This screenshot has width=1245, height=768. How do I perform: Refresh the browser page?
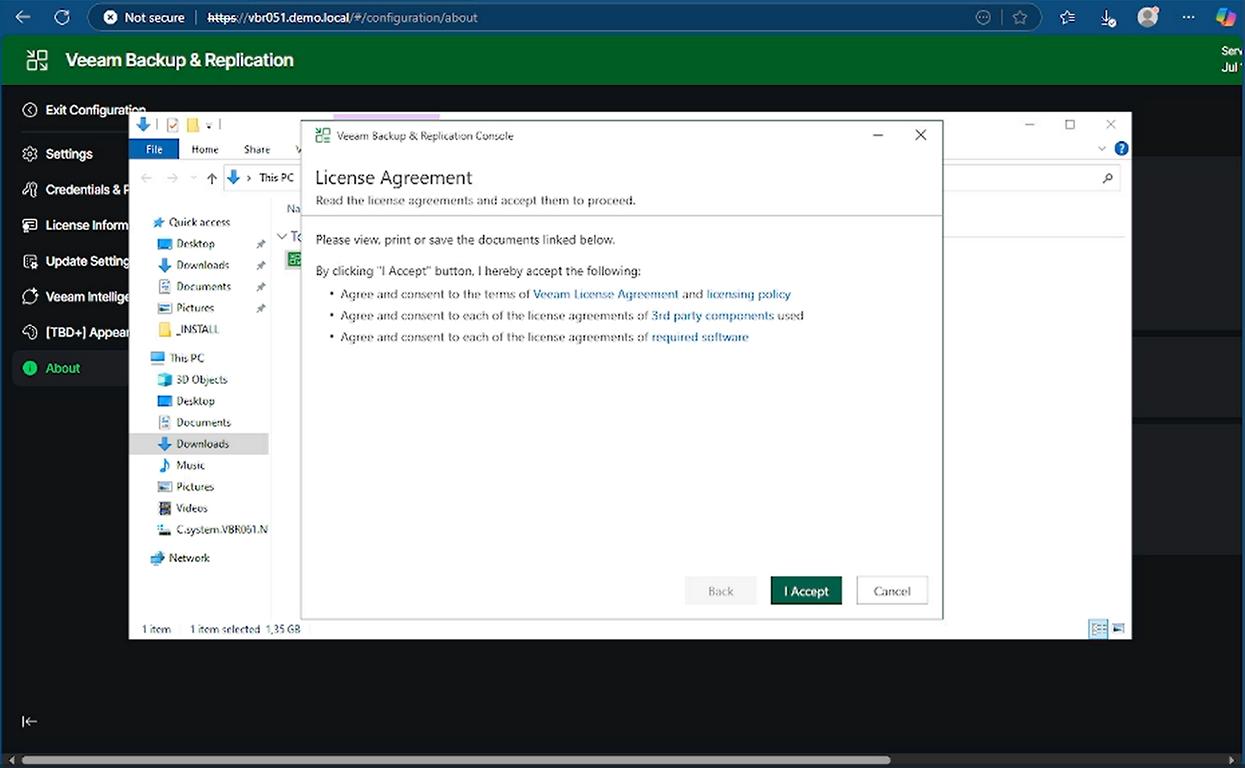coord(61,17)
